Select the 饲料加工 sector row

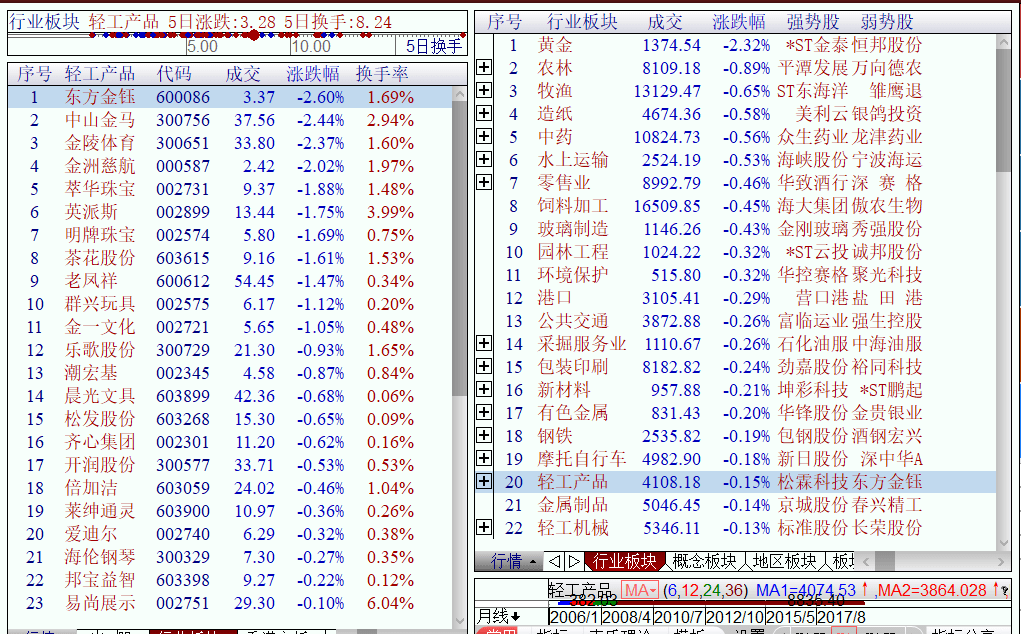tap(745, 206)
